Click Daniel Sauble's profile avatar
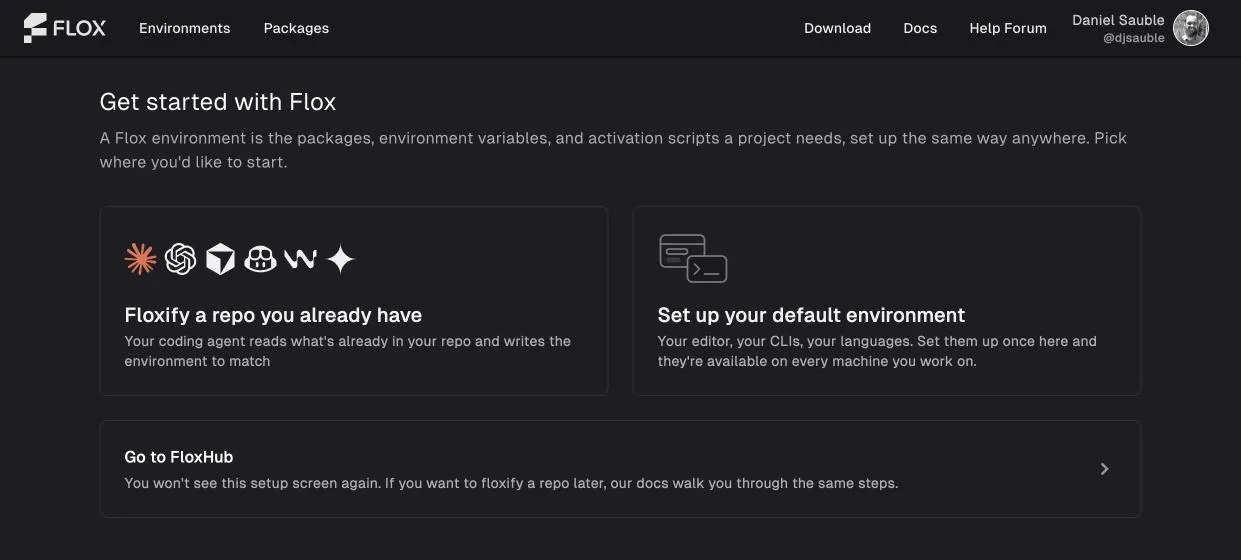1241x560 pixels. pyautogui.click(x=1190, y=28)
